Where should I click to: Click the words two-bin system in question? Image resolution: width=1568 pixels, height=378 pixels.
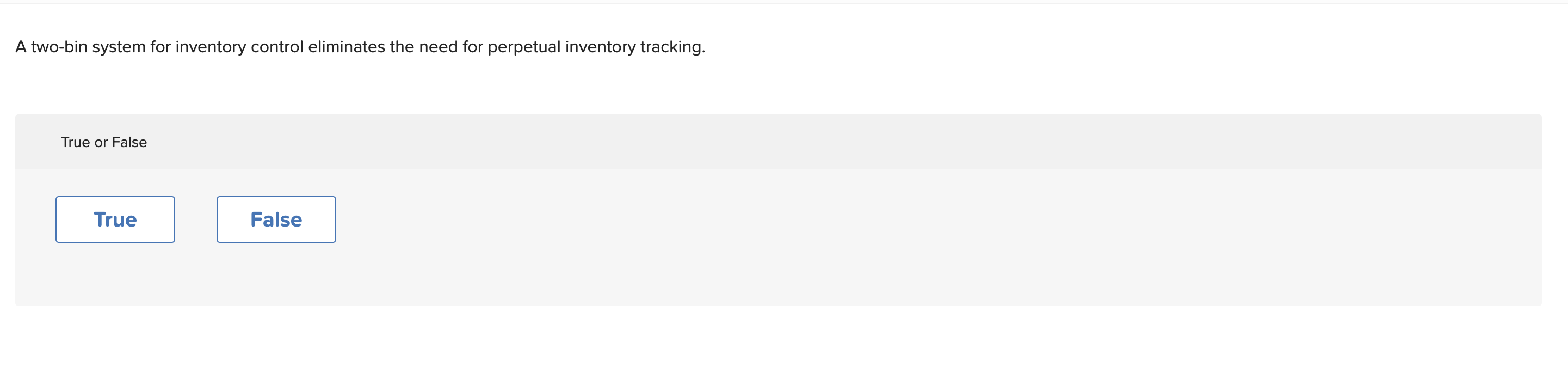(x=91, y=46)
